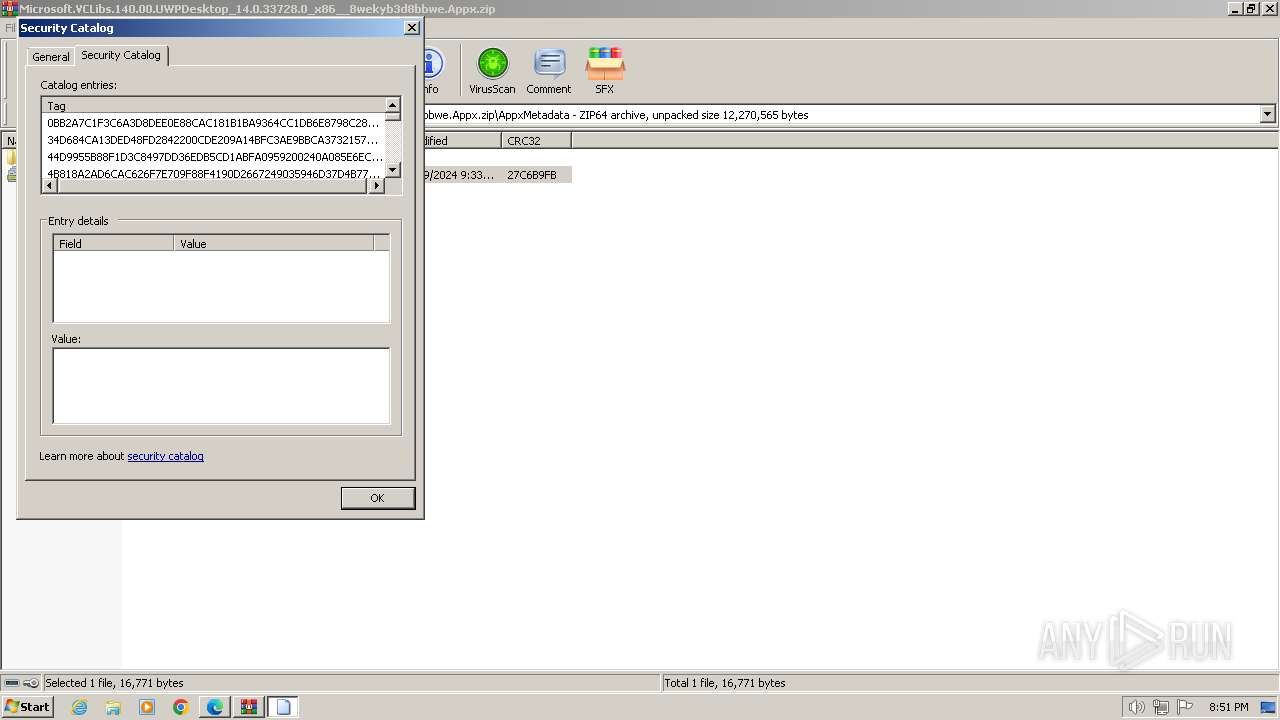
Task: Select the Security Catalog tab
Action: 121,55
